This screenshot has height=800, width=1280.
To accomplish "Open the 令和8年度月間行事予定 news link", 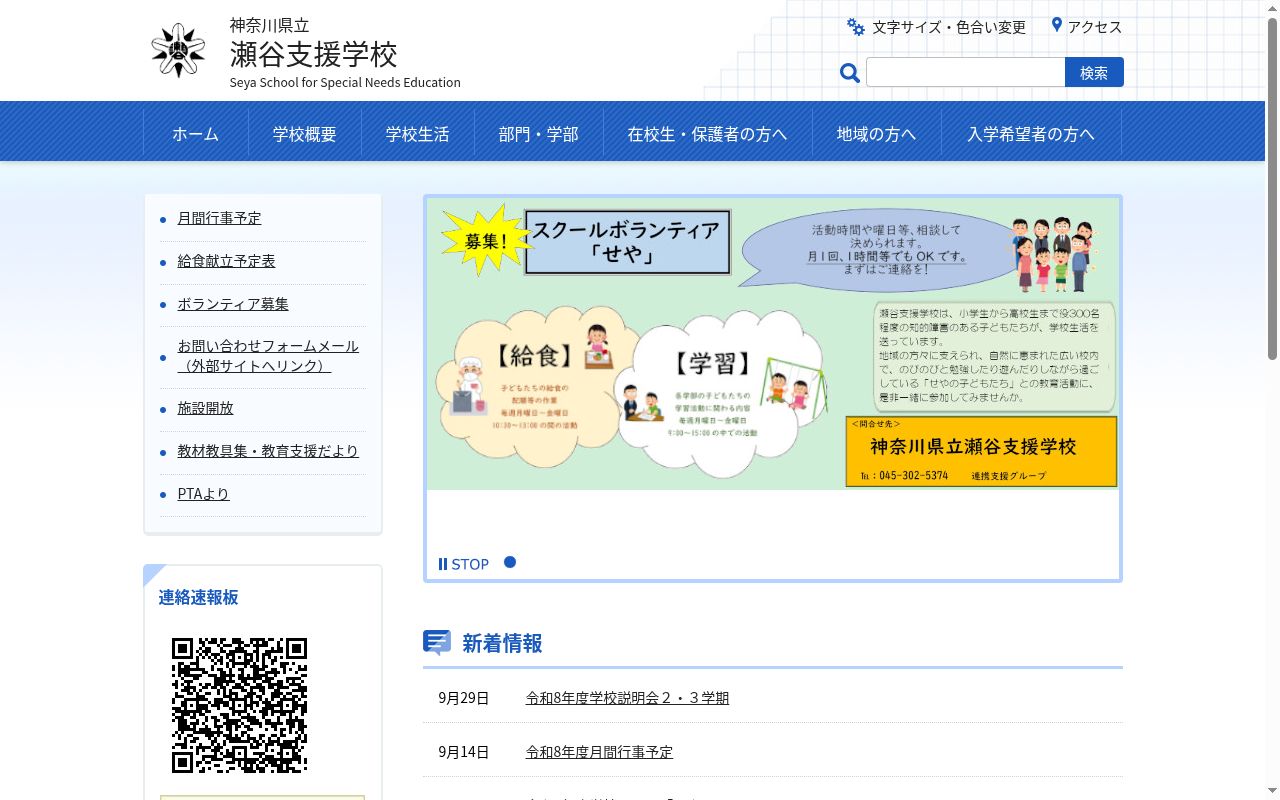I will point(599,752).
